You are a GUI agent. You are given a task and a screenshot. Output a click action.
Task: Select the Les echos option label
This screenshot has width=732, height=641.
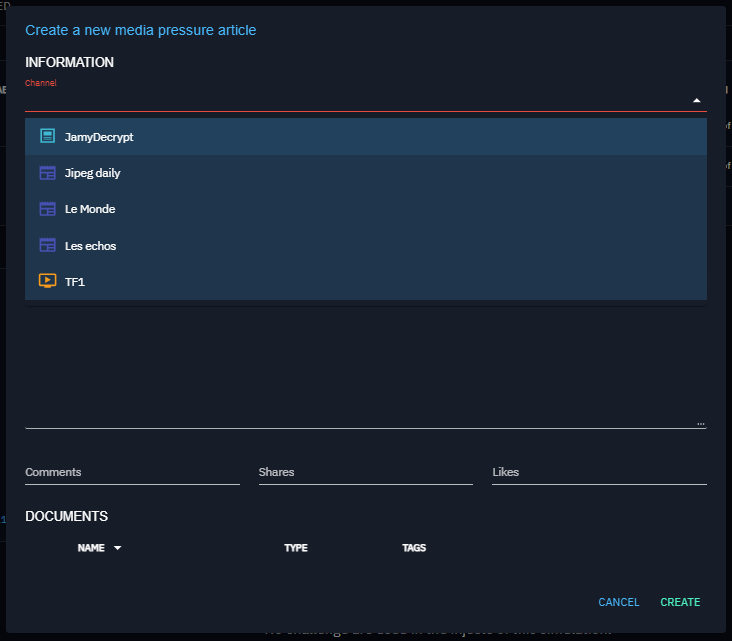point(90,246)
